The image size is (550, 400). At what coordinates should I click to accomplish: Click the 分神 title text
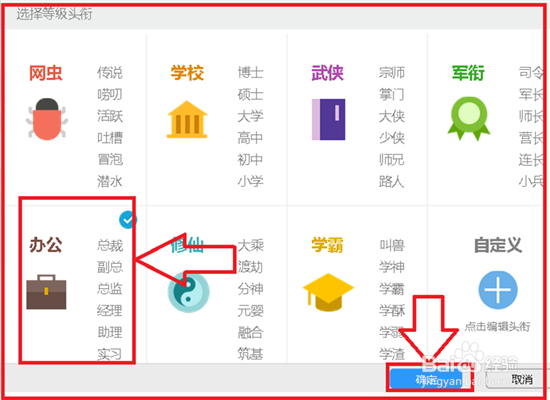[250, 289]
